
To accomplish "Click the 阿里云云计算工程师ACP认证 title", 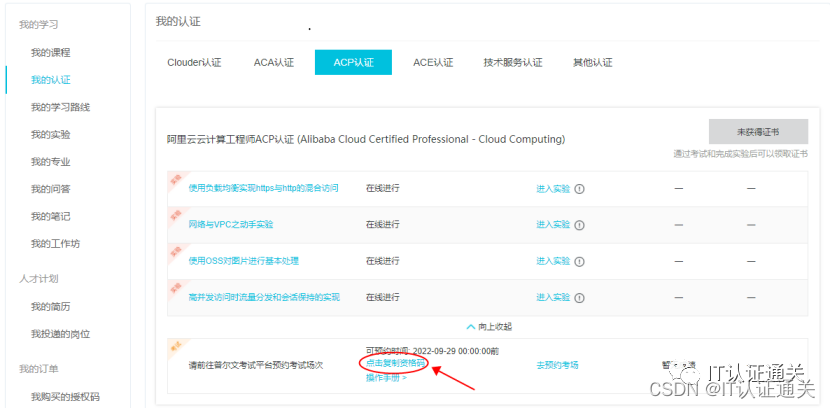I will (x=366, y=139).
